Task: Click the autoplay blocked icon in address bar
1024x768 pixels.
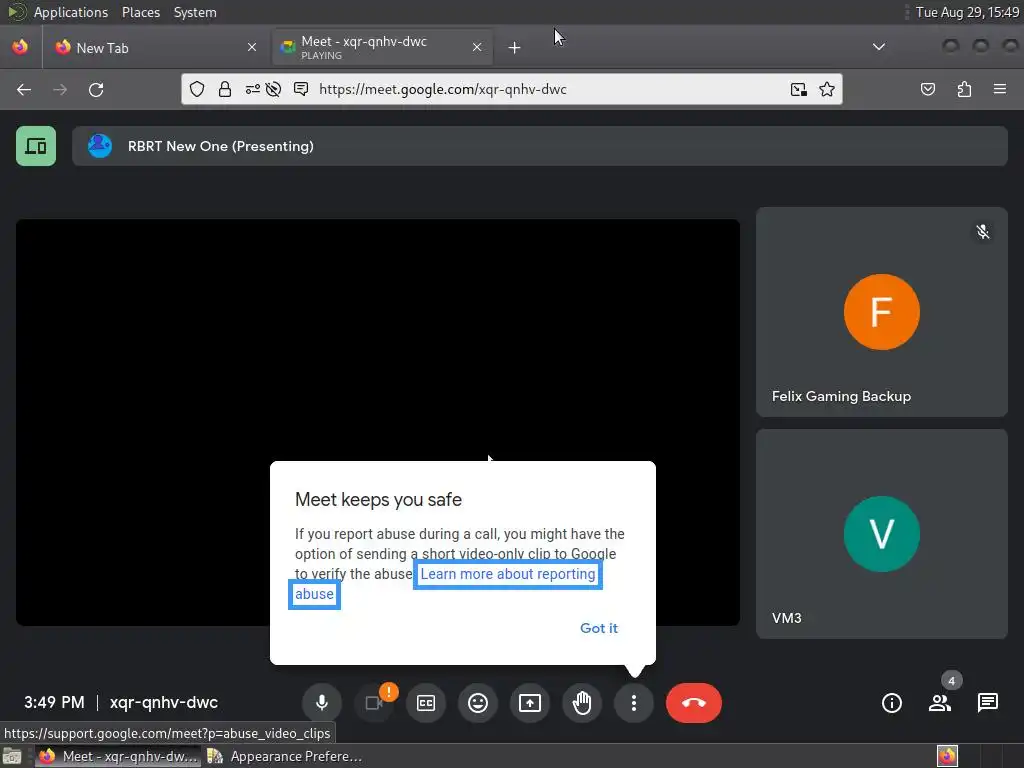Action: point(274,89)
